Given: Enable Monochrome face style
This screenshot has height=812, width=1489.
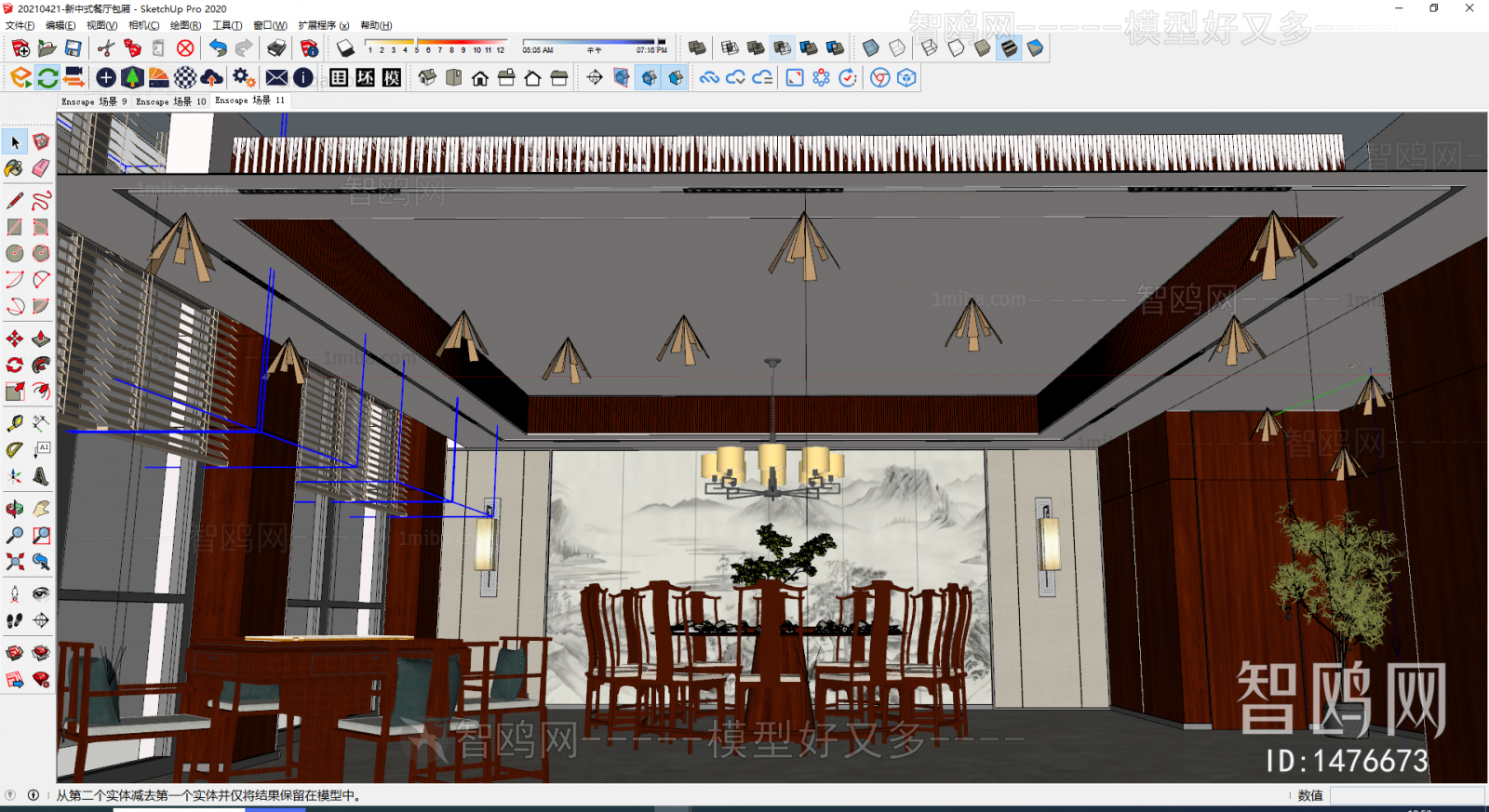Looking at the screenshot, I should pyautogui.click(x=1035, y=47).
